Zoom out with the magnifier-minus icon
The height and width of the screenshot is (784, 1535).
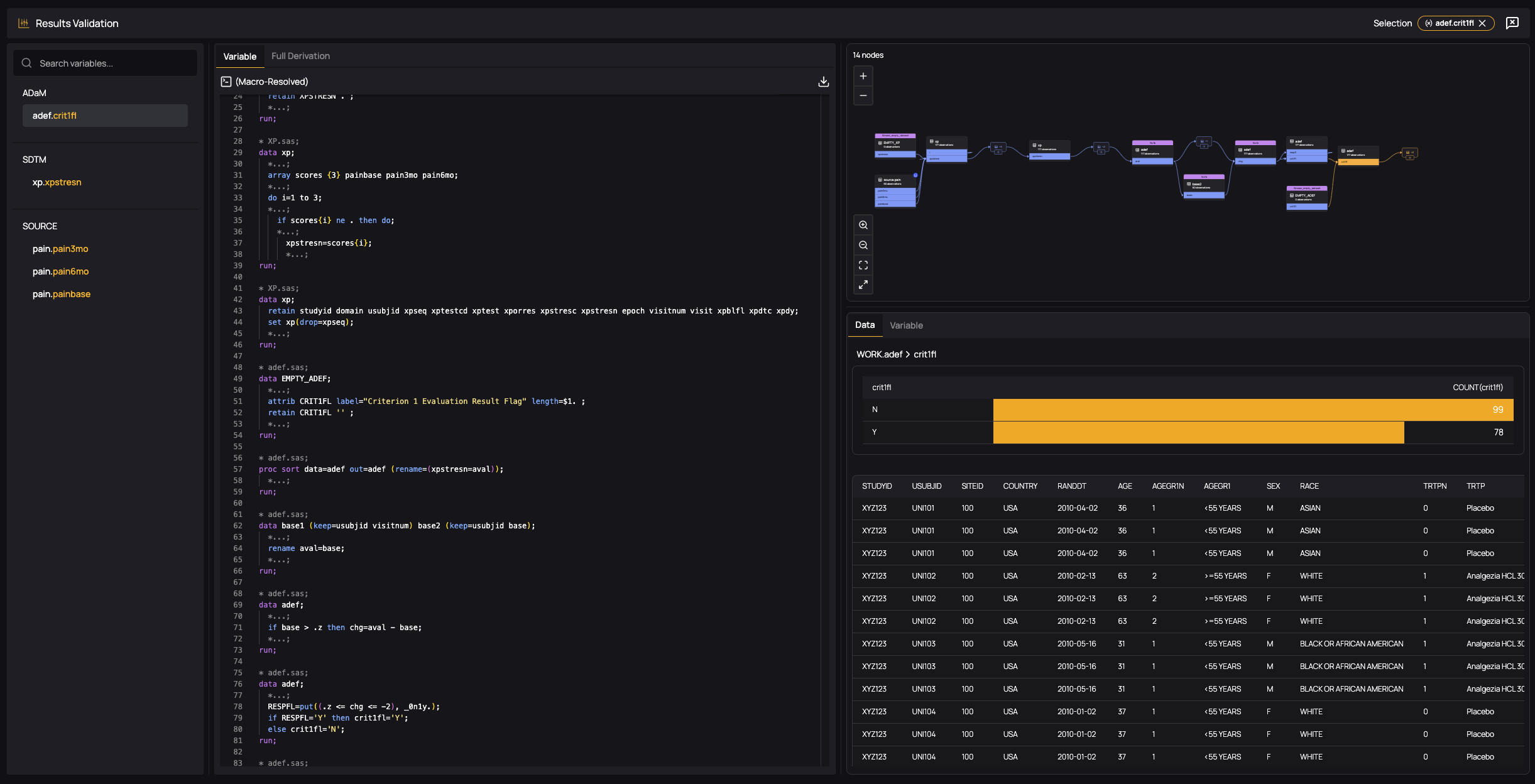tap(863, 245)
